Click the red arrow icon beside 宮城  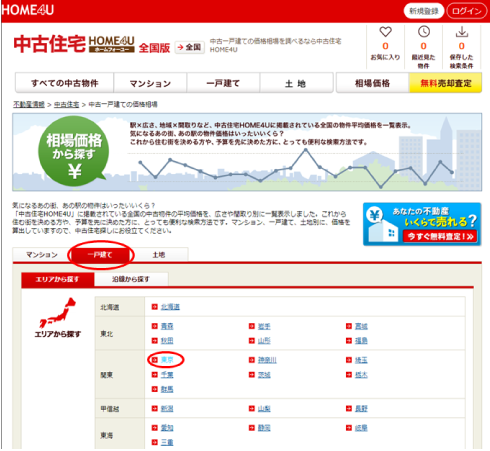pyautogui.click(x=349, y=326)
